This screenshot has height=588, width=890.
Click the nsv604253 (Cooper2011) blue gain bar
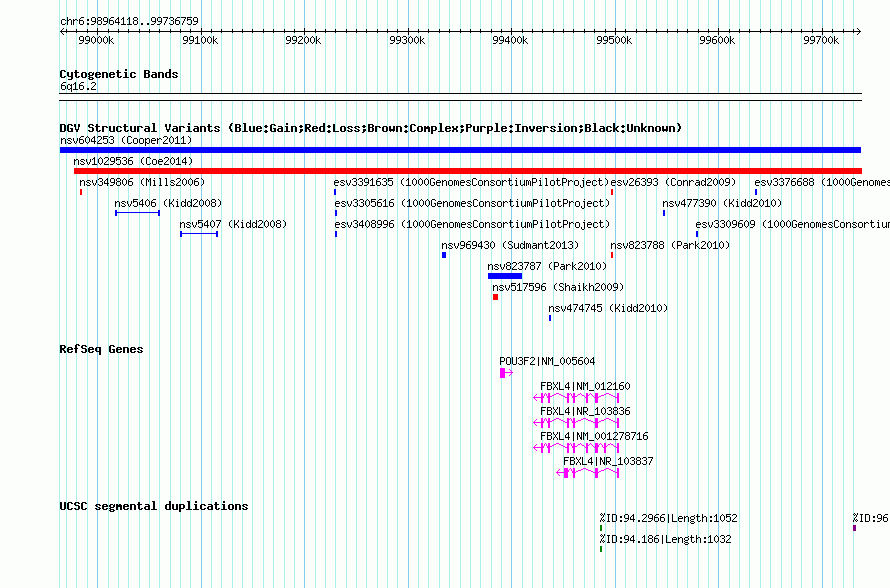[460, 150]
